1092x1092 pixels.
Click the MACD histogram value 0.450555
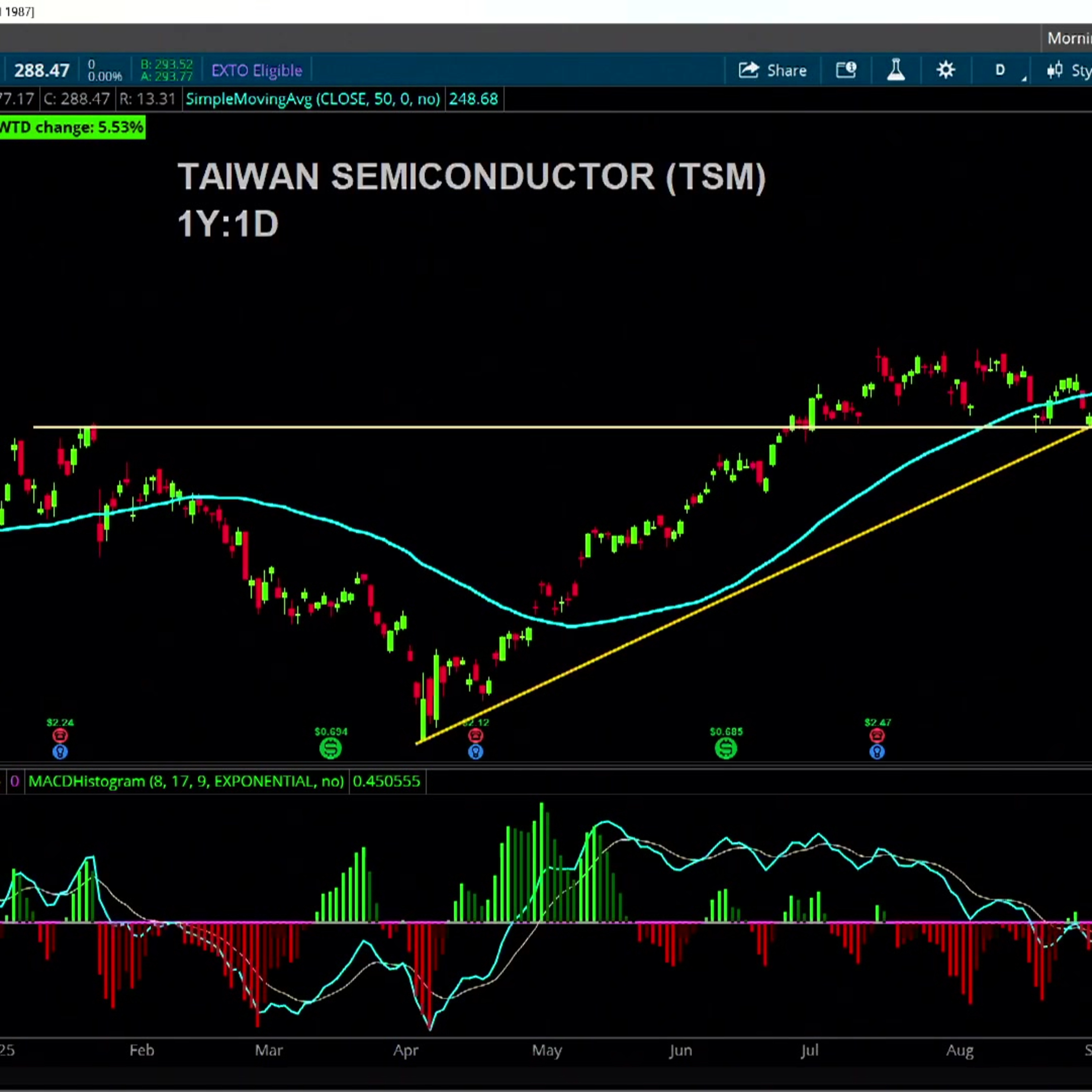387,781
